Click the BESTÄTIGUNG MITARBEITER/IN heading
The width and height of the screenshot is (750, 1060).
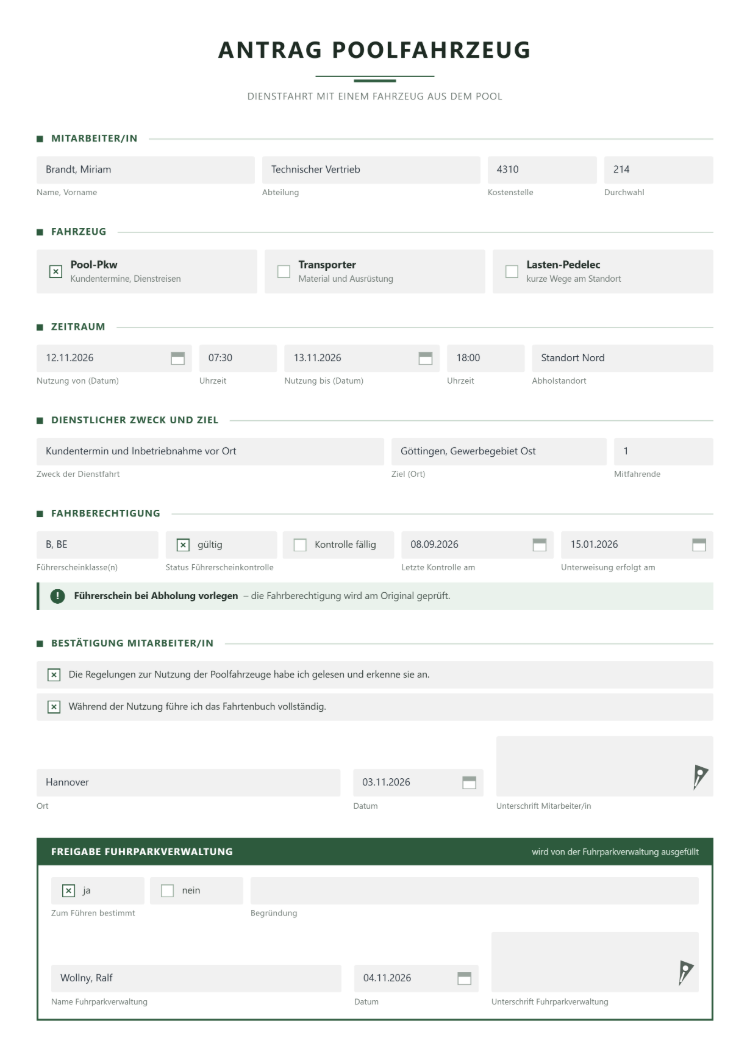tap(133, 644)
